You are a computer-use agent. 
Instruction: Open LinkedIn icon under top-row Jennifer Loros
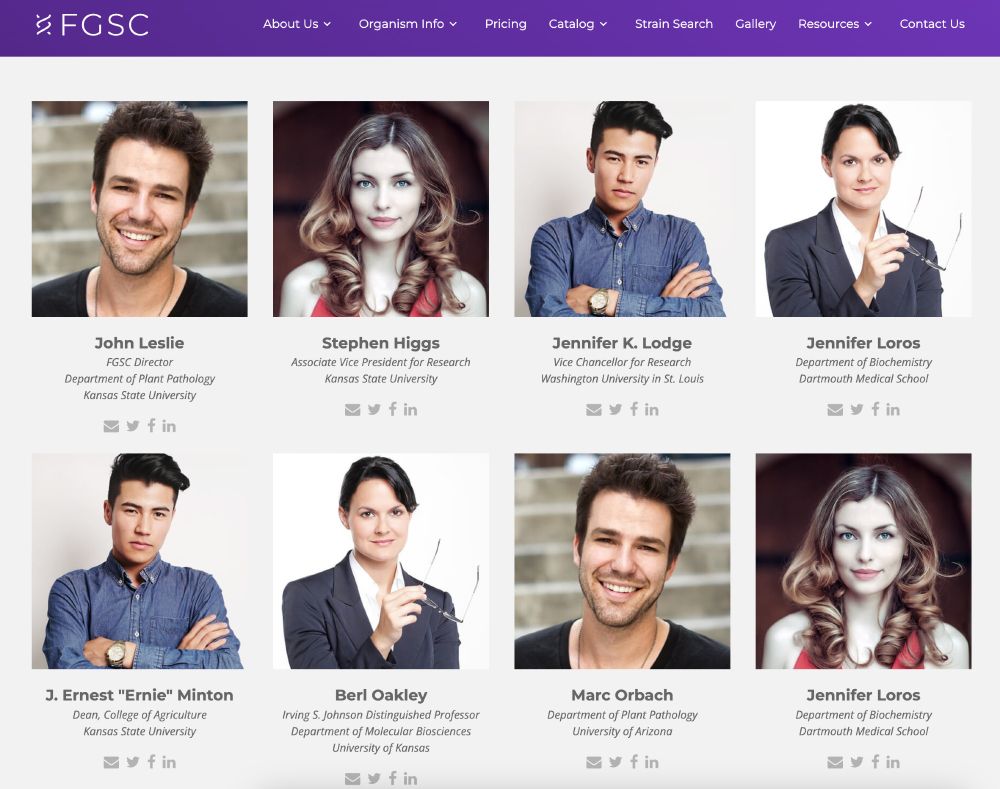point(893,409)
